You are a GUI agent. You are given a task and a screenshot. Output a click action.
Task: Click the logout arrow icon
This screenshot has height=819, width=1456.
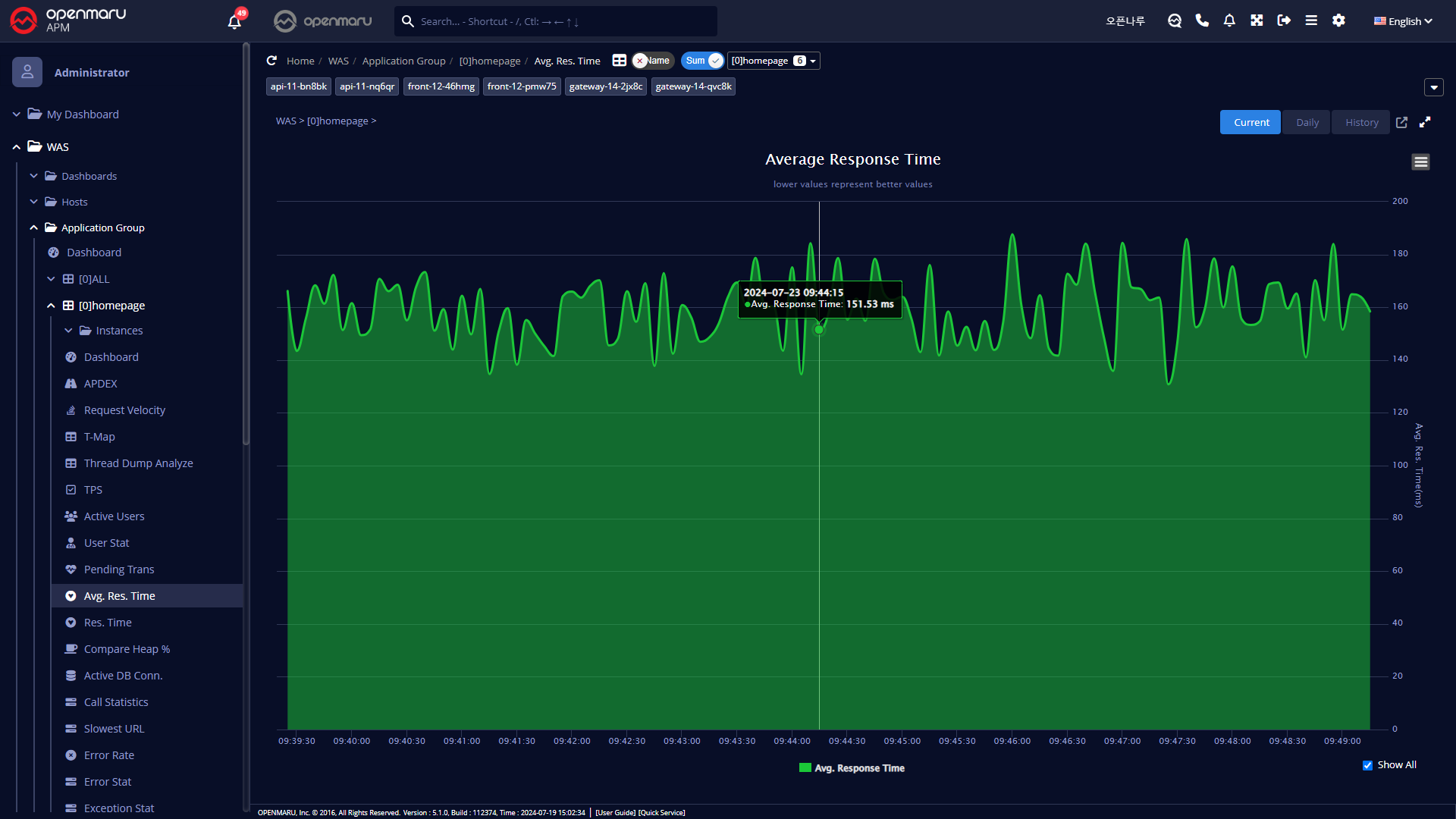(1284, 20)
